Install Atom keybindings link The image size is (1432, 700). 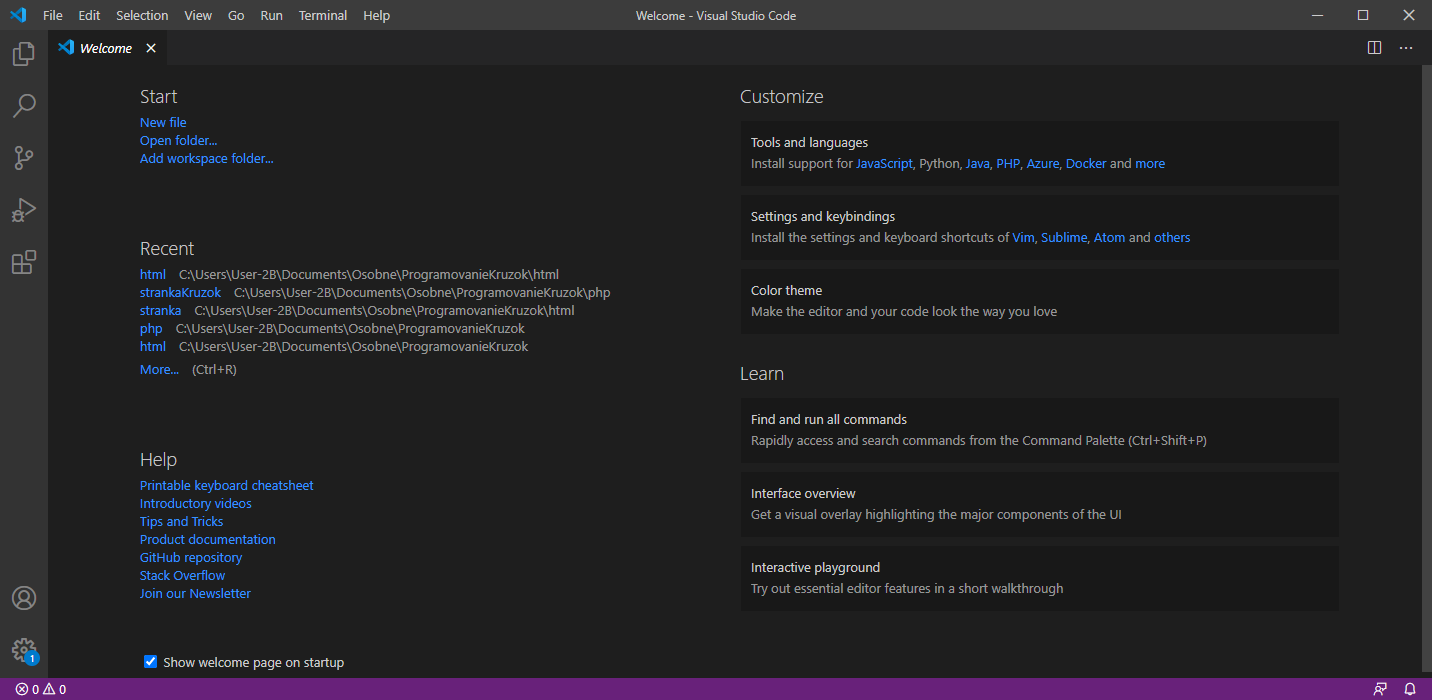pyautogui.click(x=1109, y=238)
